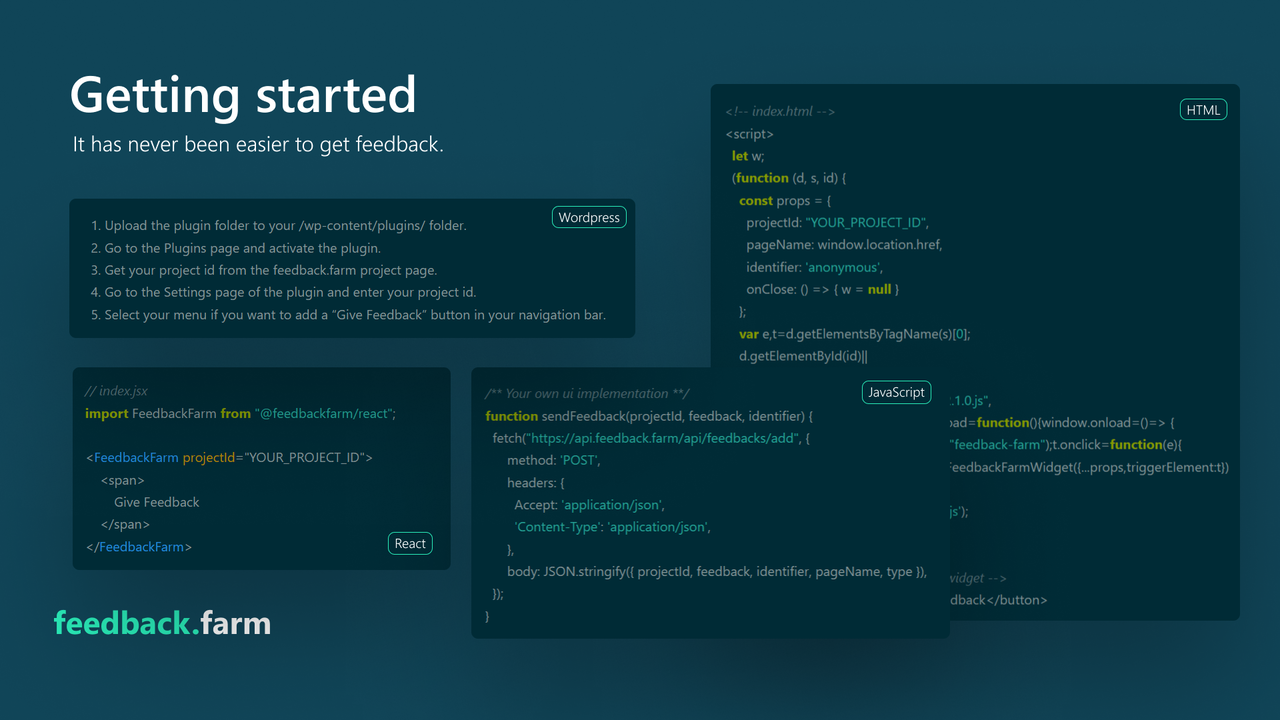Click the "<!-- index.html -->" comment line
1280x720 pixels.
click(x=780, y=112)
